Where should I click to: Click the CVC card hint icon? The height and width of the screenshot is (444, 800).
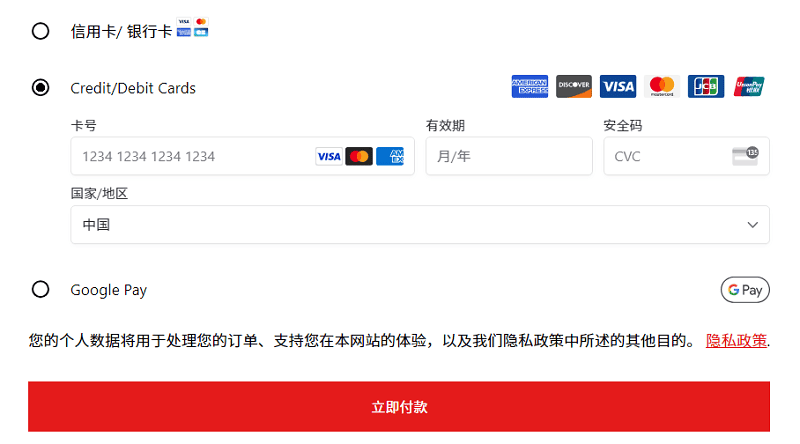click(x=745, y=156)
